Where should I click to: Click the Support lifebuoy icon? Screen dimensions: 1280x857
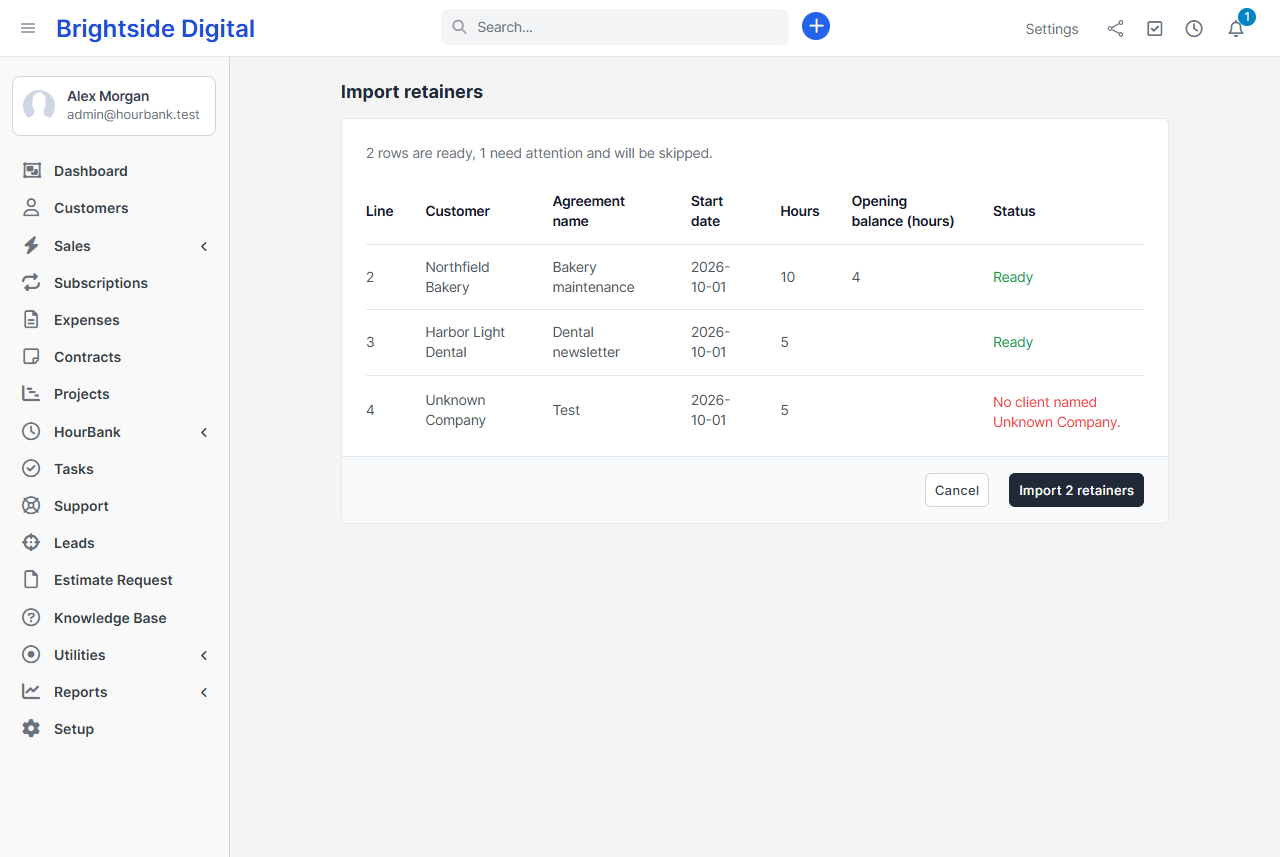31,506
